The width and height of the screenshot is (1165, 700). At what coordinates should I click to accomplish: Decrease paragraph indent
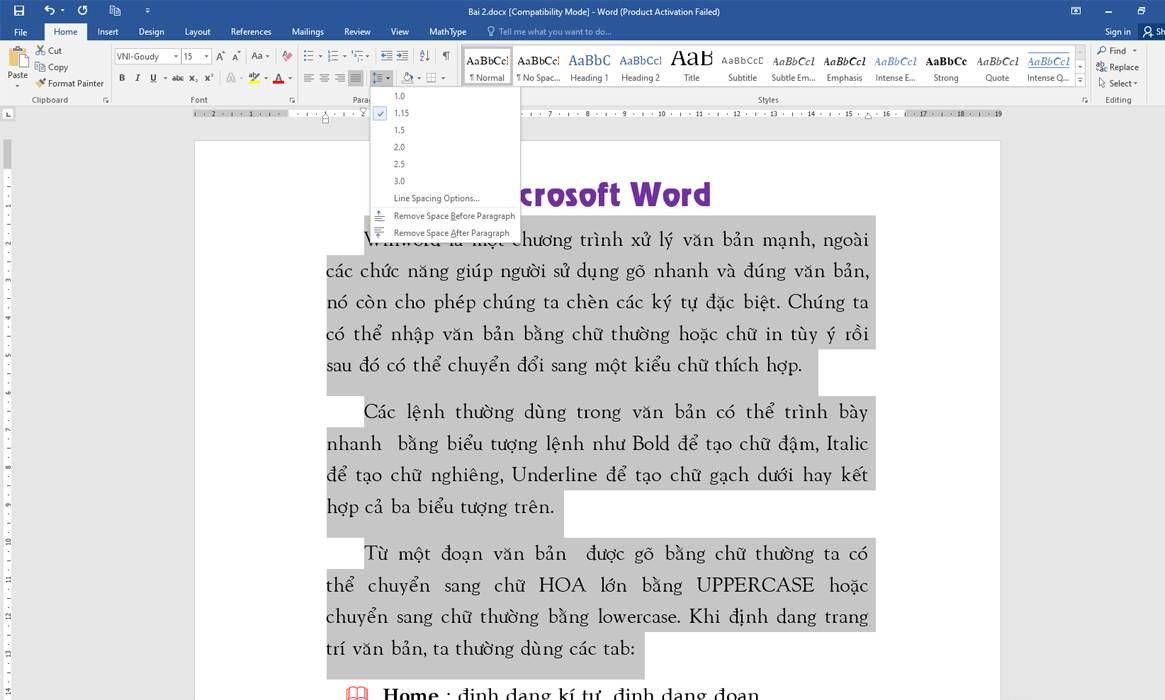point(386,56)
